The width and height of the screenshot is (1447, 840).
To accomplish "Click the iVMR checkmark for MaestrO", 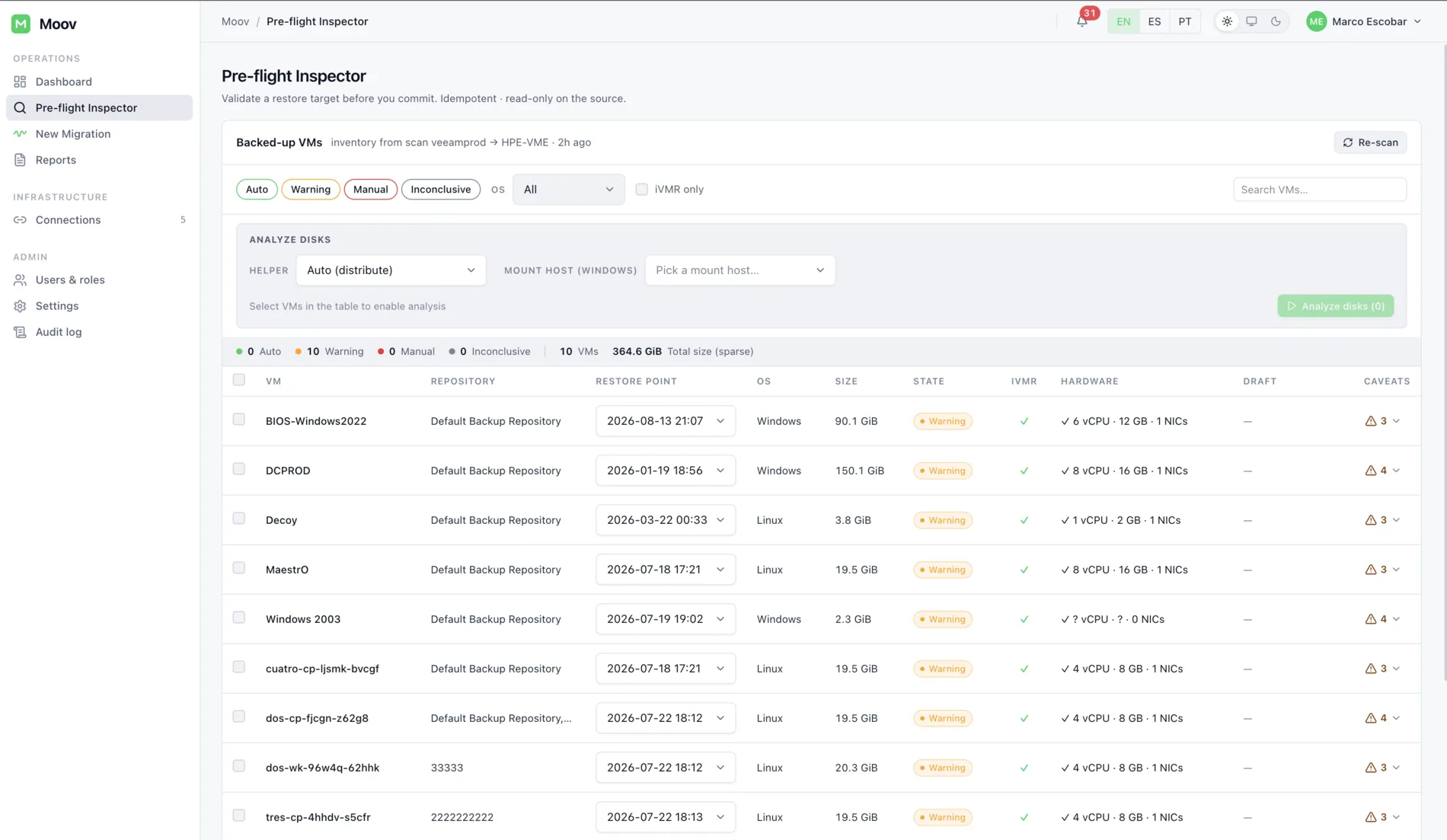I will pos(1024,570).
